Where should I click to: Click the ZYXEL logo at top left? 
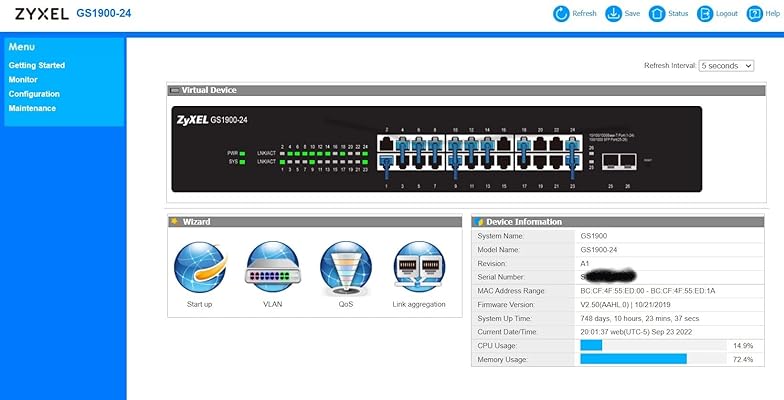pyautogui.click(x=42, y=13)
